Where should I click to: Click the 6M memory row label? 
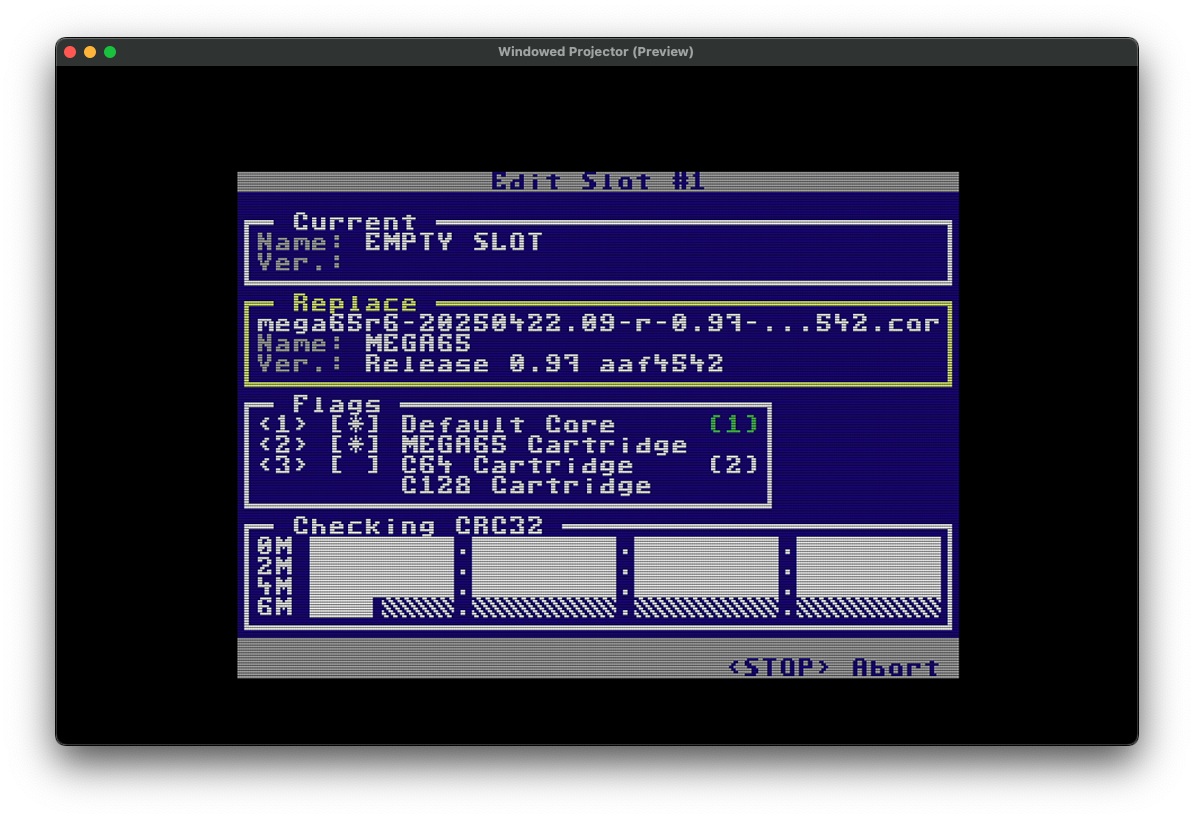[274, 607]
